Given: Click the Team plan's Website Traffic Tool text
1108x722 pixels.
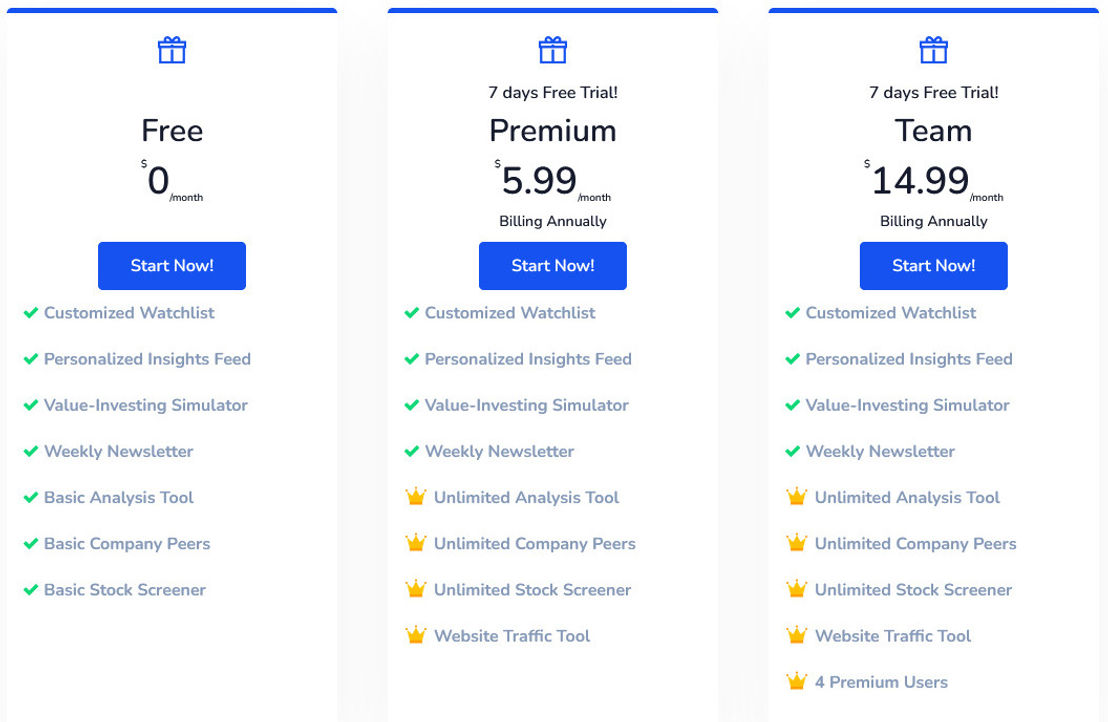Looking at the screenshot, I should tap(893, 636).
